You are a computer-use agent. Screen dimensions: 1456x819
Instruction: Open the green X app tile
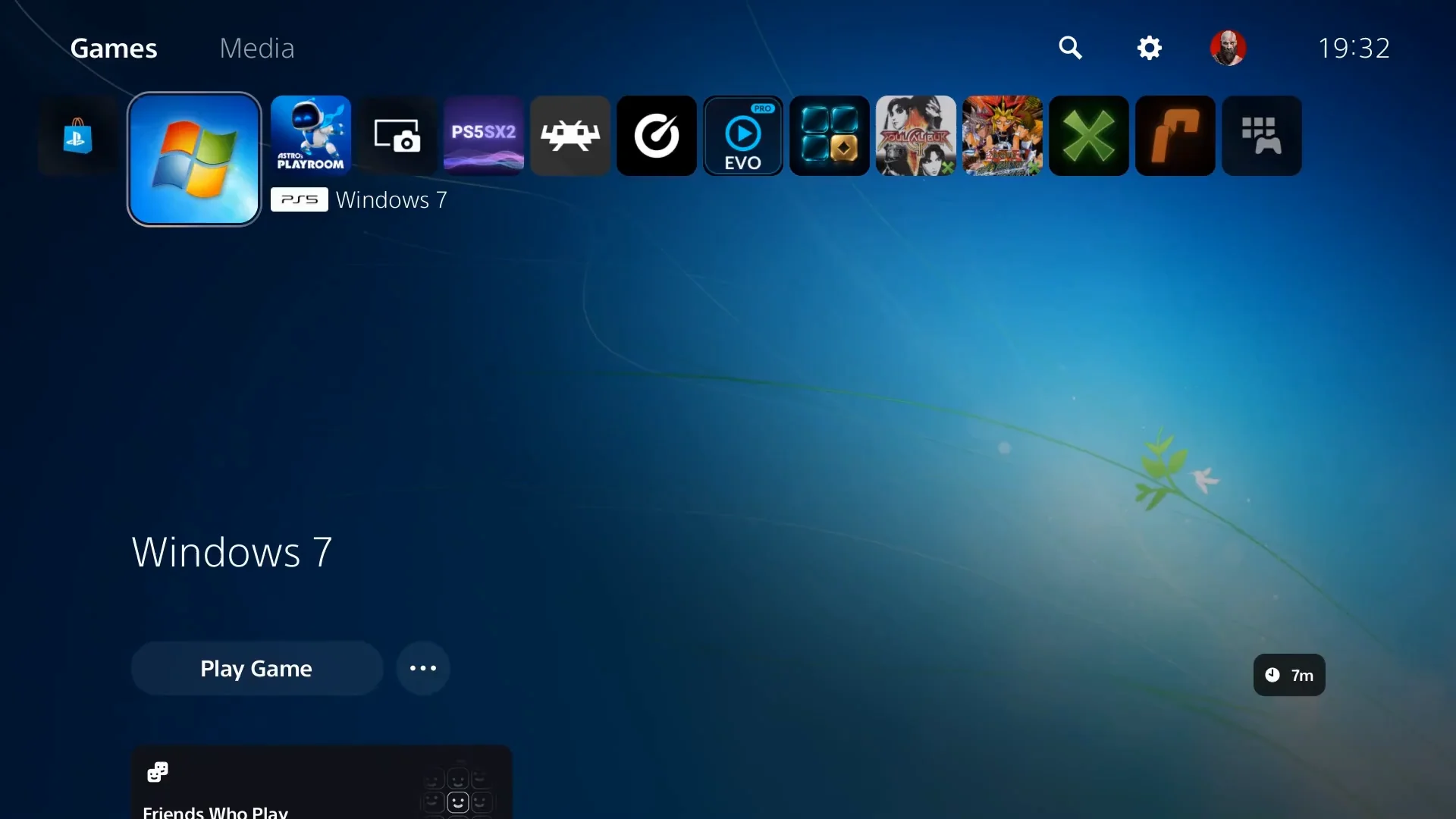[1089, 136]
